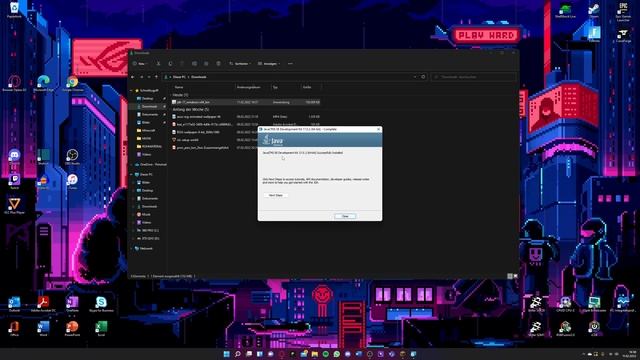Open the Twitch desktop icon

click(14, 181)
